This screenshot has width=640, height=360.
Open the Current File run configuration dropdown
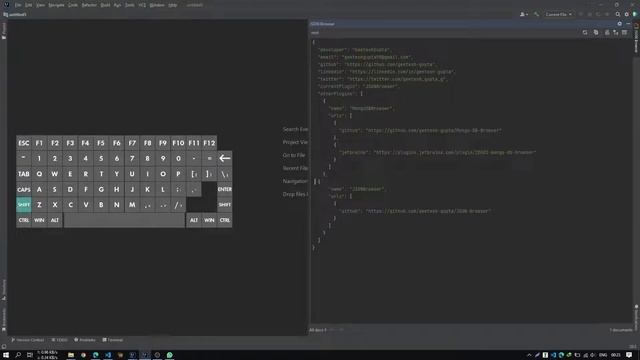point(558,14)
